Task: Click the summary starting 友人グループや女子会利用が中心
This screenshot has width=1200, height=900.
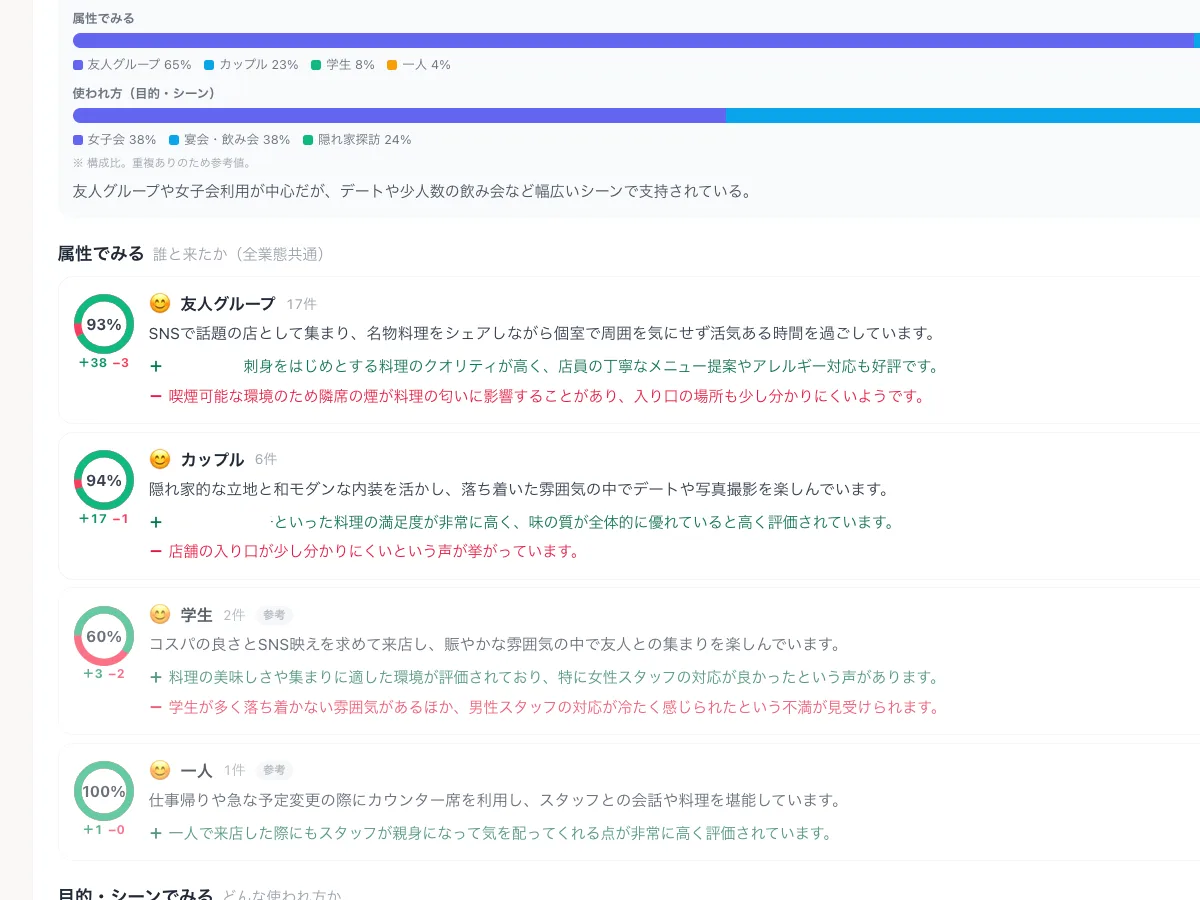Action: 412,190
